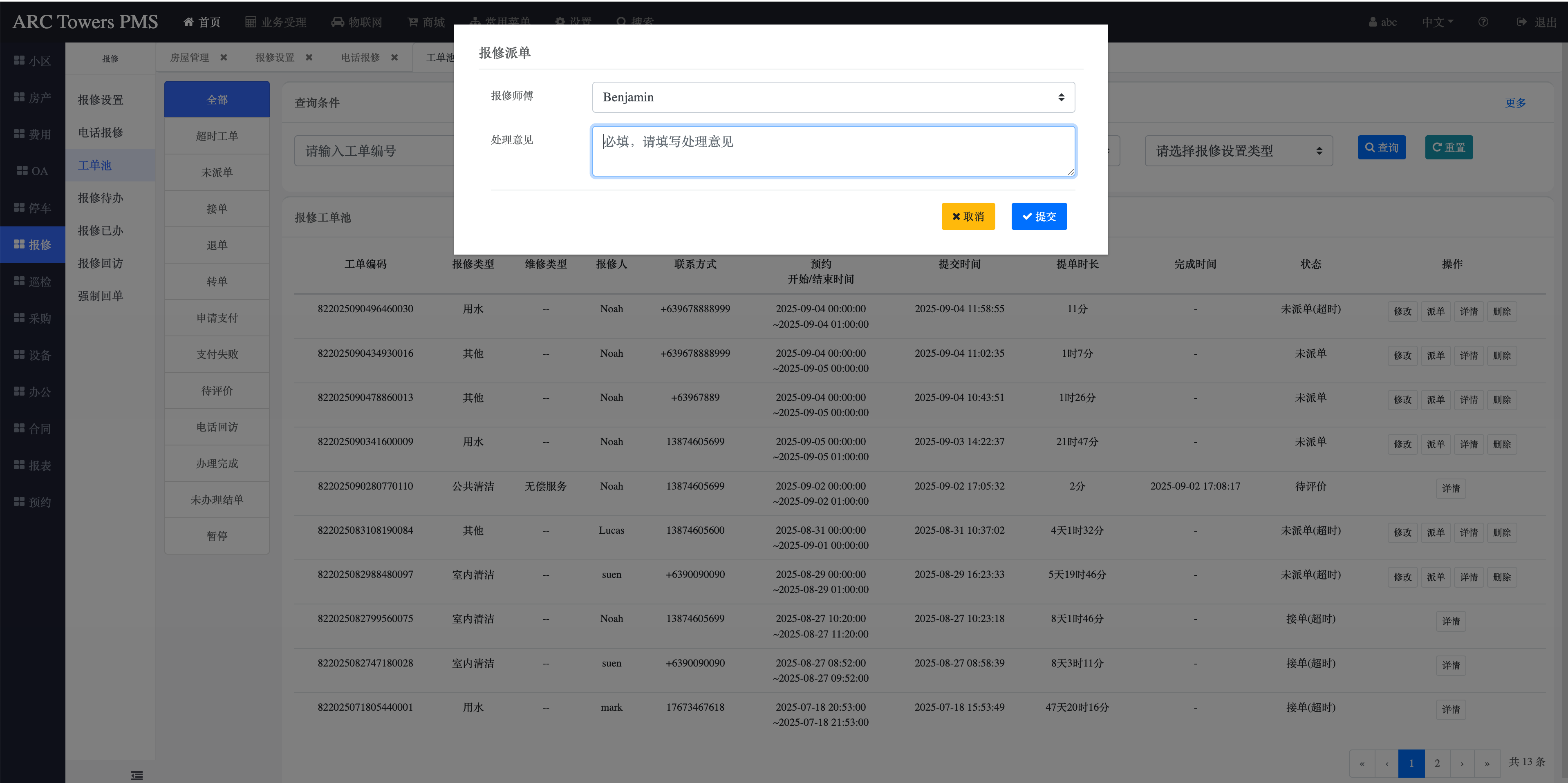Open the 报修师傅 Benjamin dropdown
The height and width of the screenshot is (783, 1568).
[833, 97]
